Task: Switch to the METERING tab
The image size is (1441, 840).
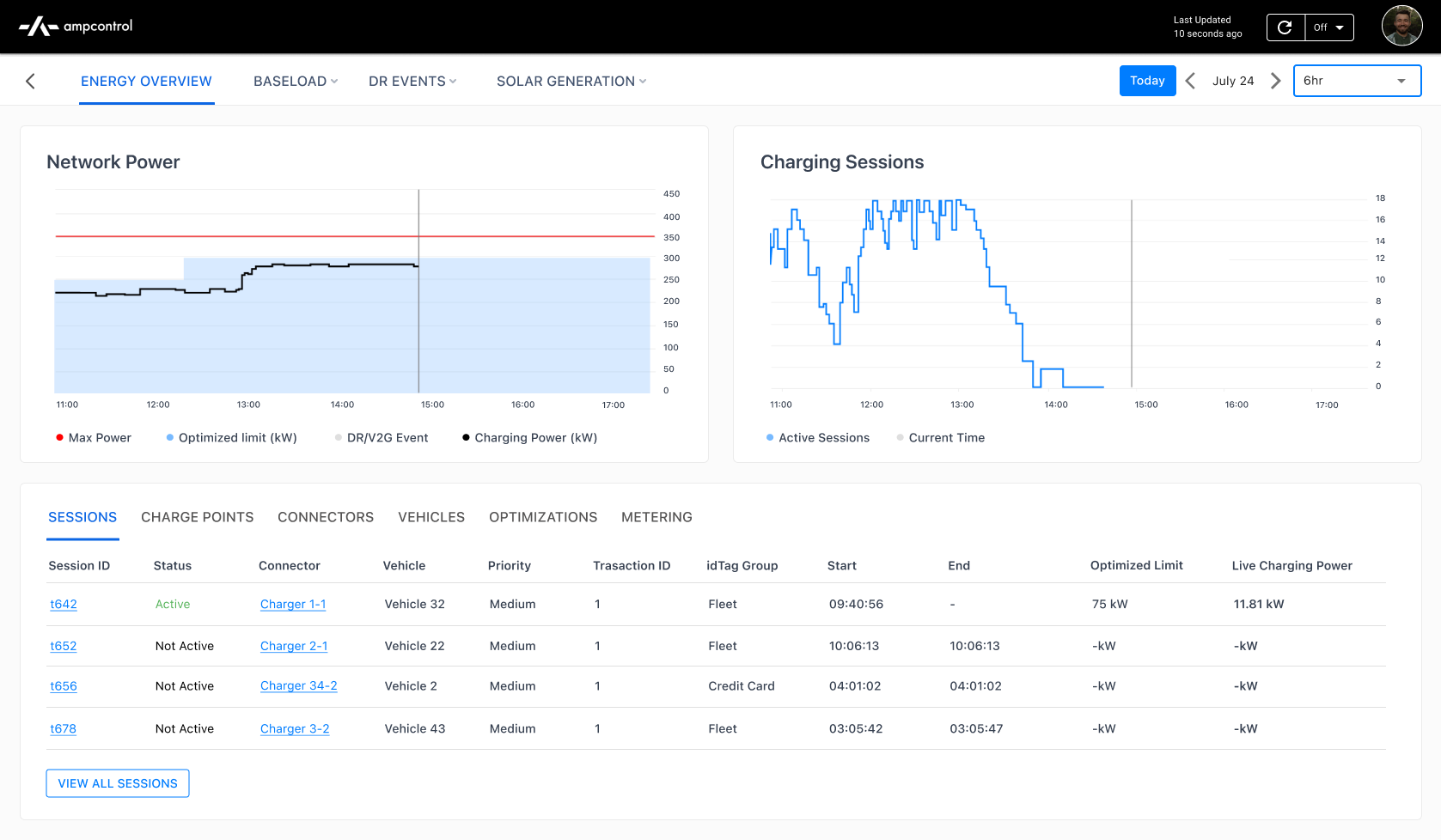Action: pyautogui.click(x=656, y=517)
